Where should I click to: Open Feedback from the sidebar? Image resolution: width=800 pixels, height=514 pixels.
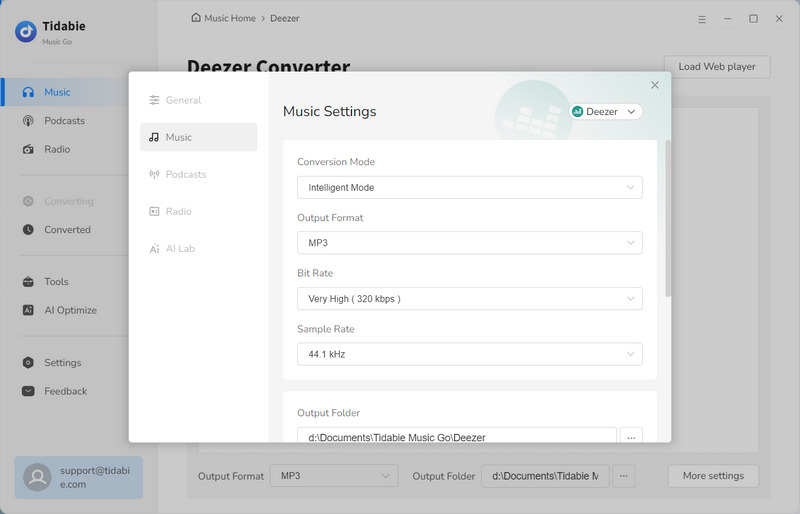(65, 391)
